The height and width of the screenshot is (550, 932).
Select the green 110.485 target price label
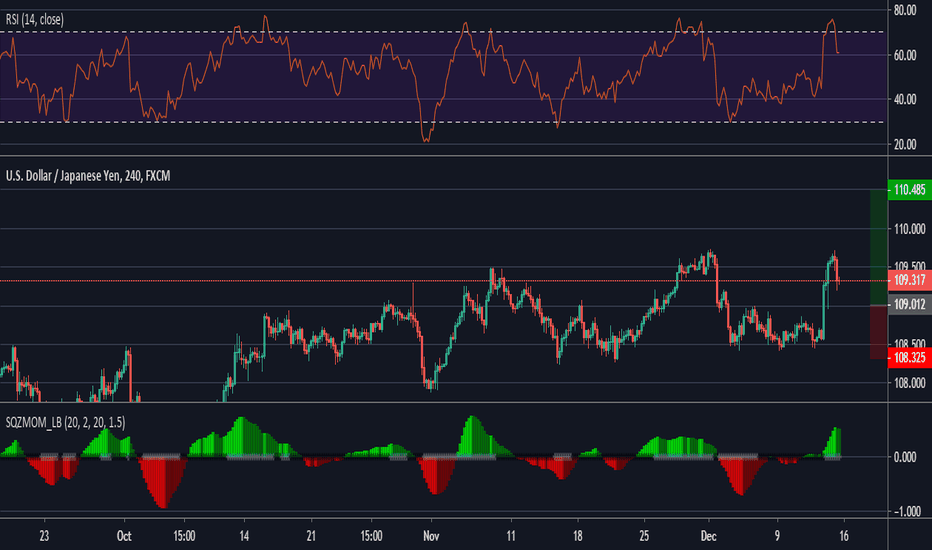[x=909, y=190]
